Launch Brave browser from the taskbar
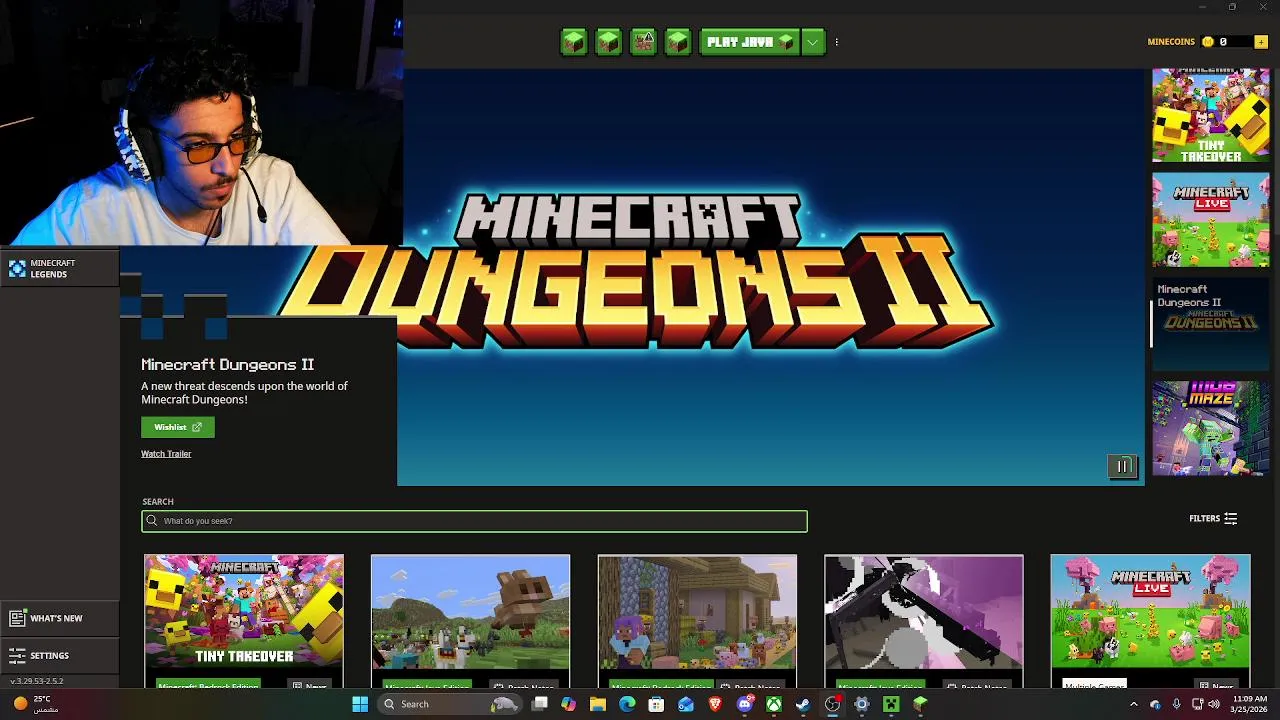 tap(715, 704)
